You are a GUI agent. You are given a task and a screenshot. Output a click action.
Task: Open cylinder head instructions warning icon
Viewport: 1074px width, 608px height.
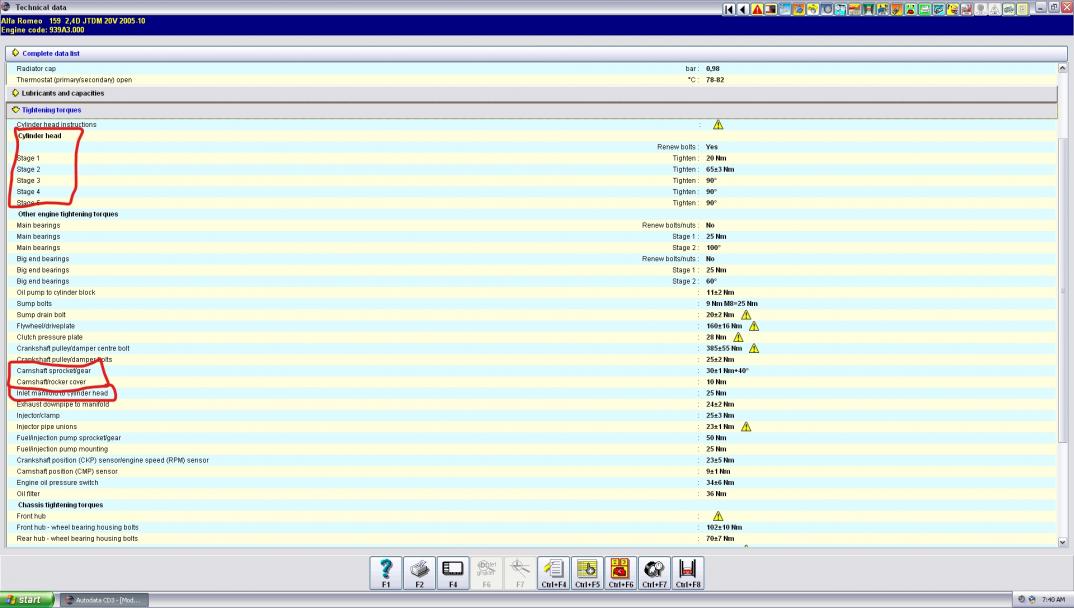tap(718, 125)
